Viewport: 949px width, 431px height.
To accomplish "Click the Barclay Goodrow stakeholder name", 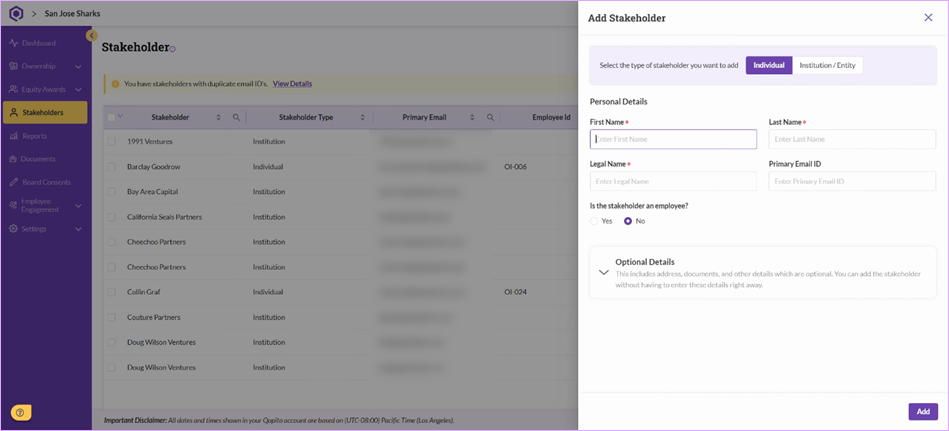I will (x=154, y=166).
